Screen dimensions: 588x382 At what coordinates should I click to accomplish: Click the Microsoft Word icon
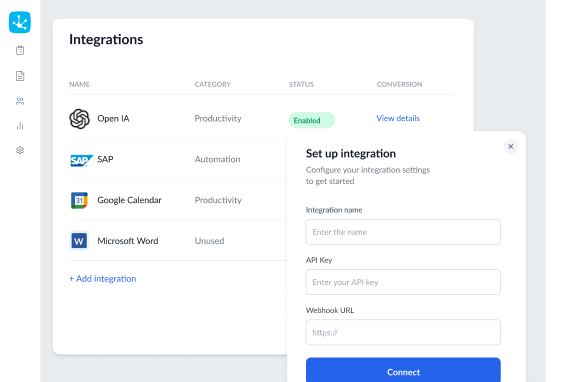click(79, 241)
